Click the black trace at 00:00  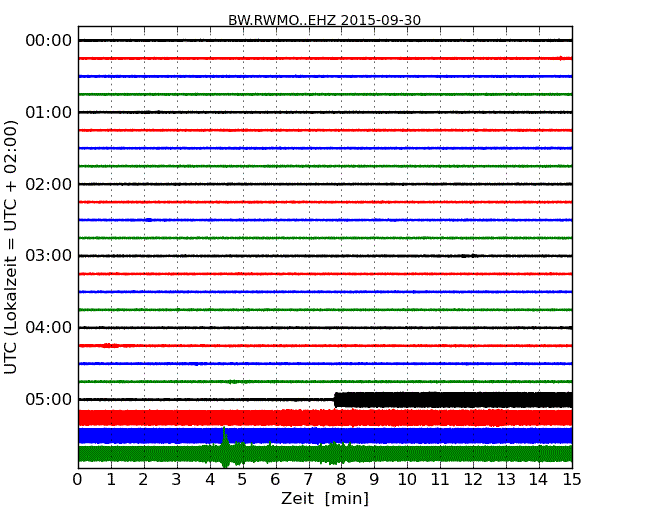(325, 41)
